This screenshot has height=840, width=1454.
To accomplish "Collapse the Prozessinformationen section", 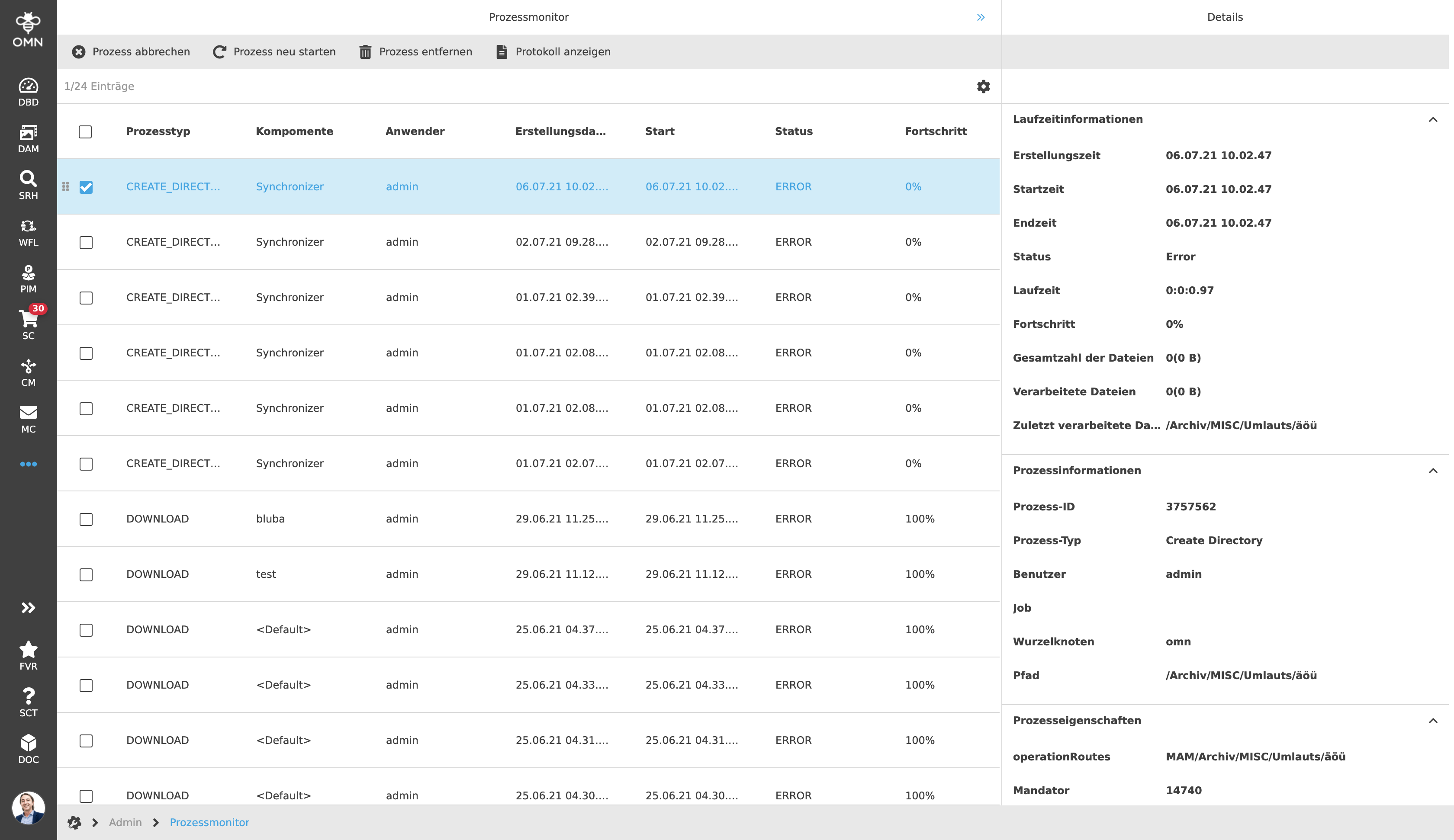I will tap(1433, 471).
